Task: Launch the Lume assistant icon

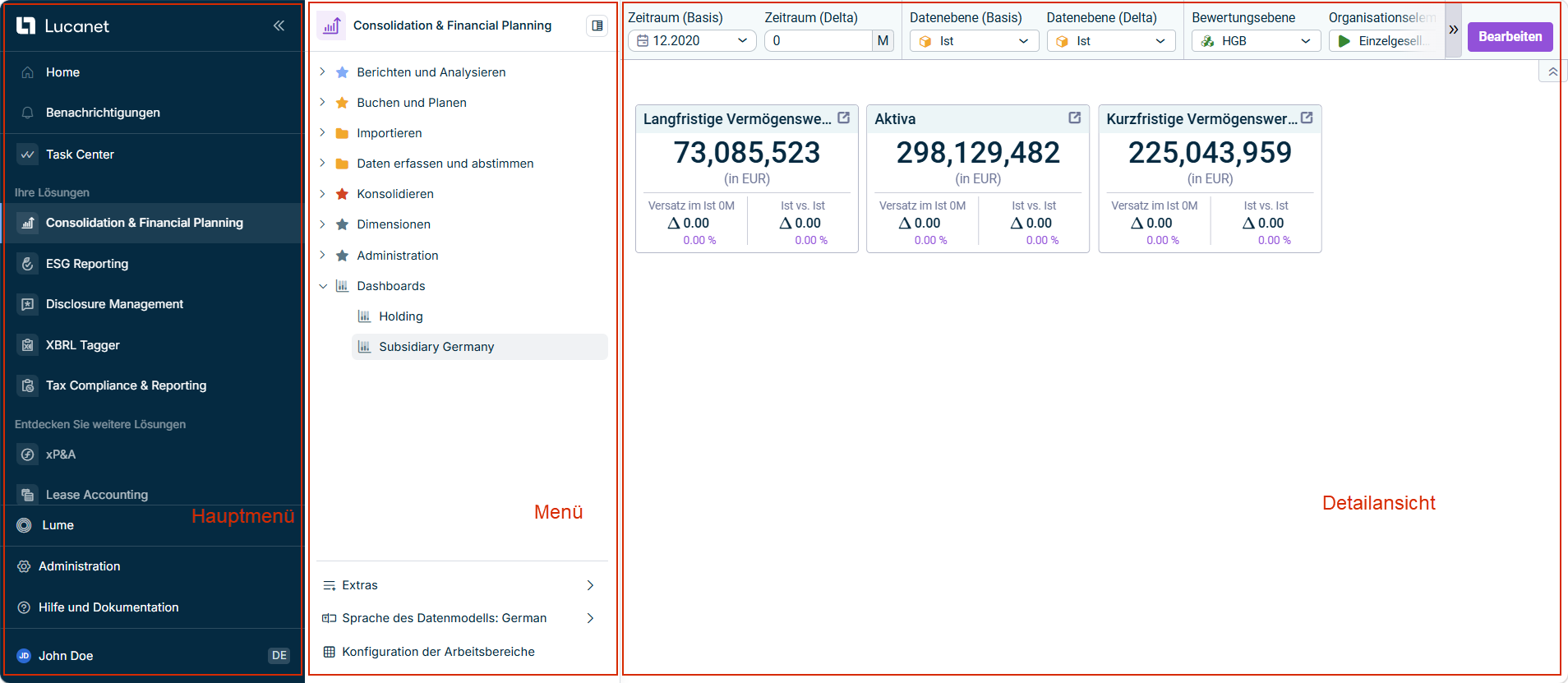Action: click(25, 525)
